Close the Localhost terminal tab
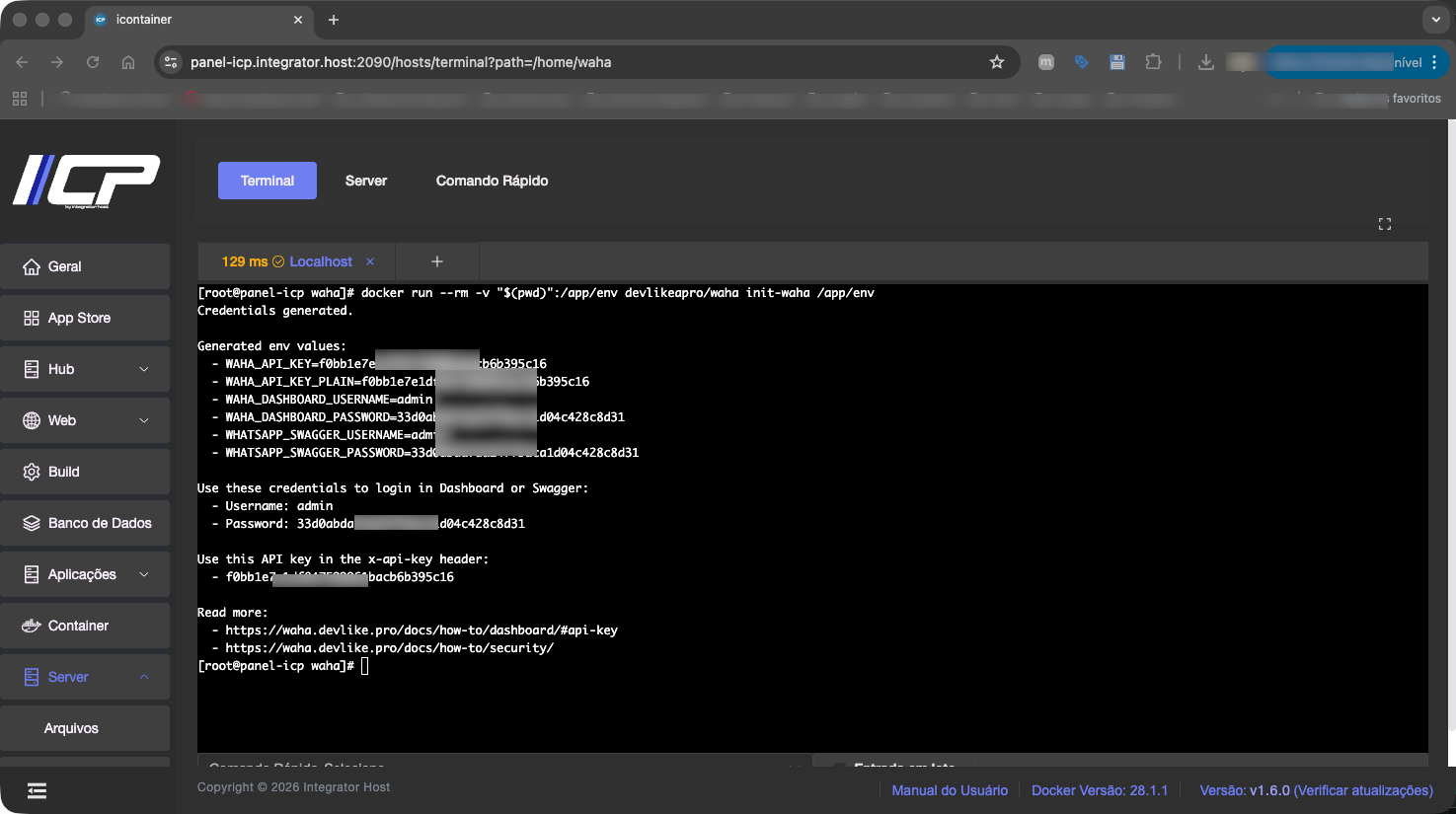Viewport: 1456px width, 814px height. click(370, 261)
